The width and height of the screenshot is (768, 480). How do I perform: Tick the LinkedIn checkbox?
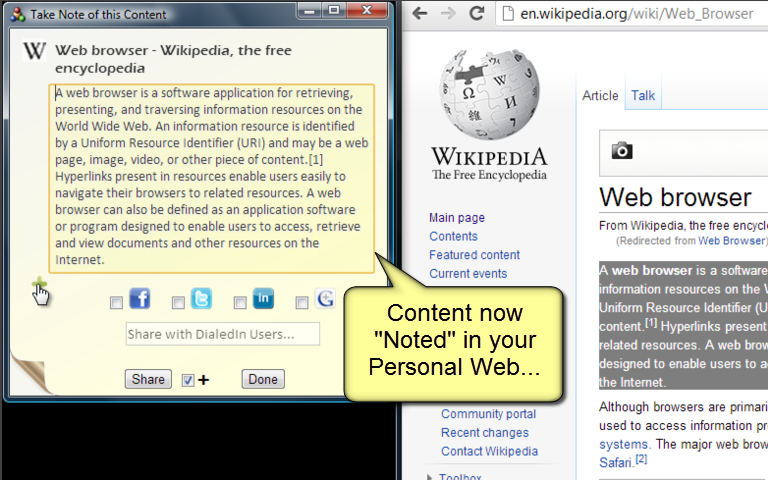240,303
